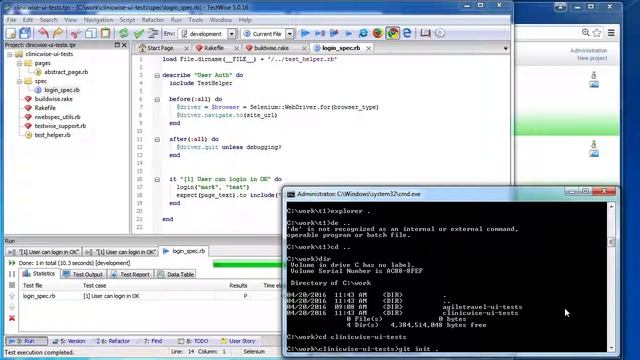The height and width of the screenshot is (360, 640).
Task: Click the red X icon in Run panel
Action: click(12, 318)
